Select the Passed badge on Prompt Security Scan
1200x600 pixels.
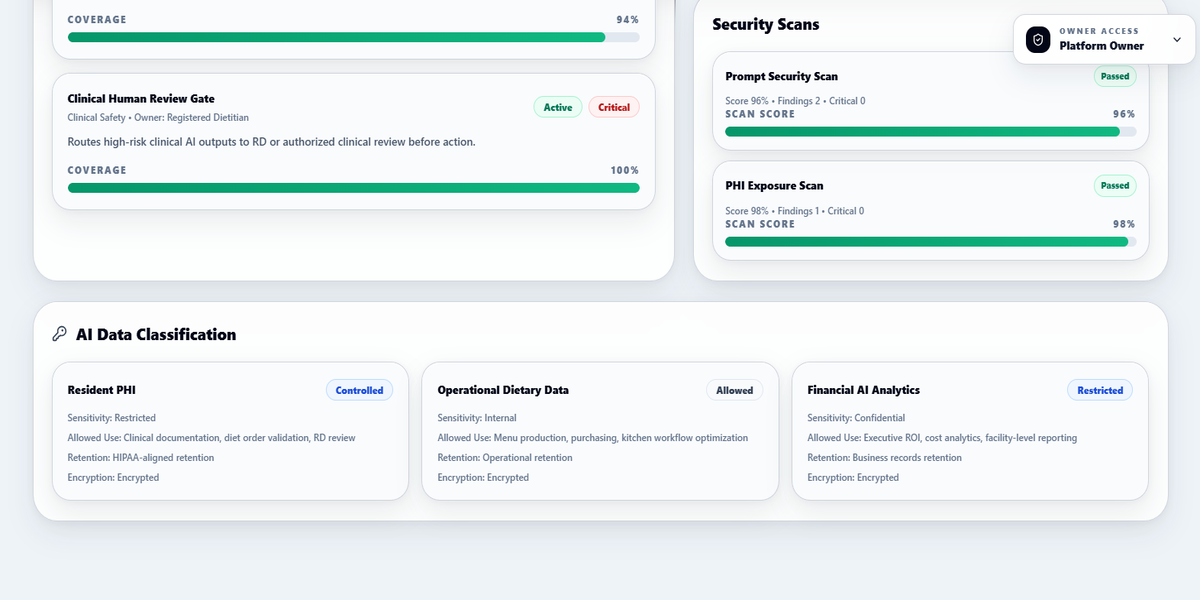[1115, 76]
